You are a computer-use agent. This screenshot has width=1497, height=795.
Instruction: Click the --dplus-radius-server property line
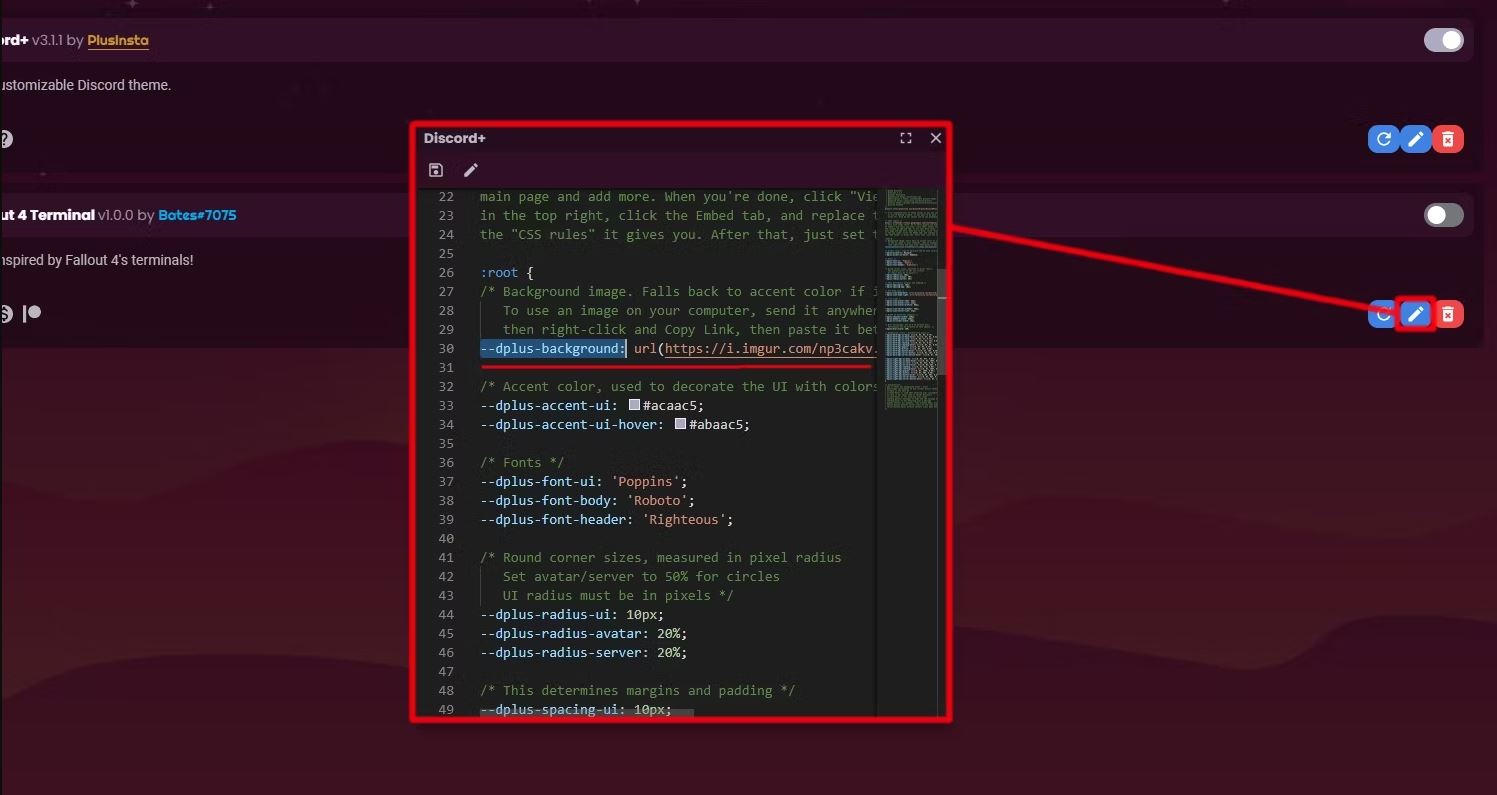(584, 653)
